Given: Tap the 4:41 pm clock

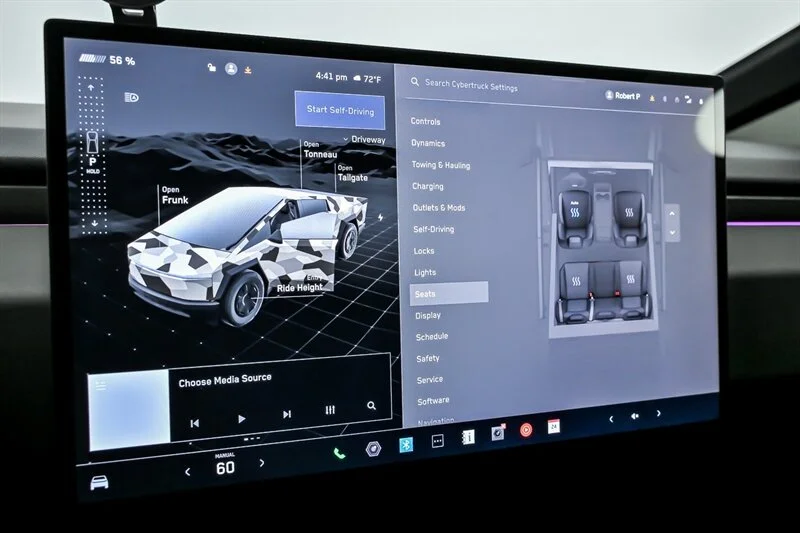Looking at the screenshot, I should click(x=331, y=77).
